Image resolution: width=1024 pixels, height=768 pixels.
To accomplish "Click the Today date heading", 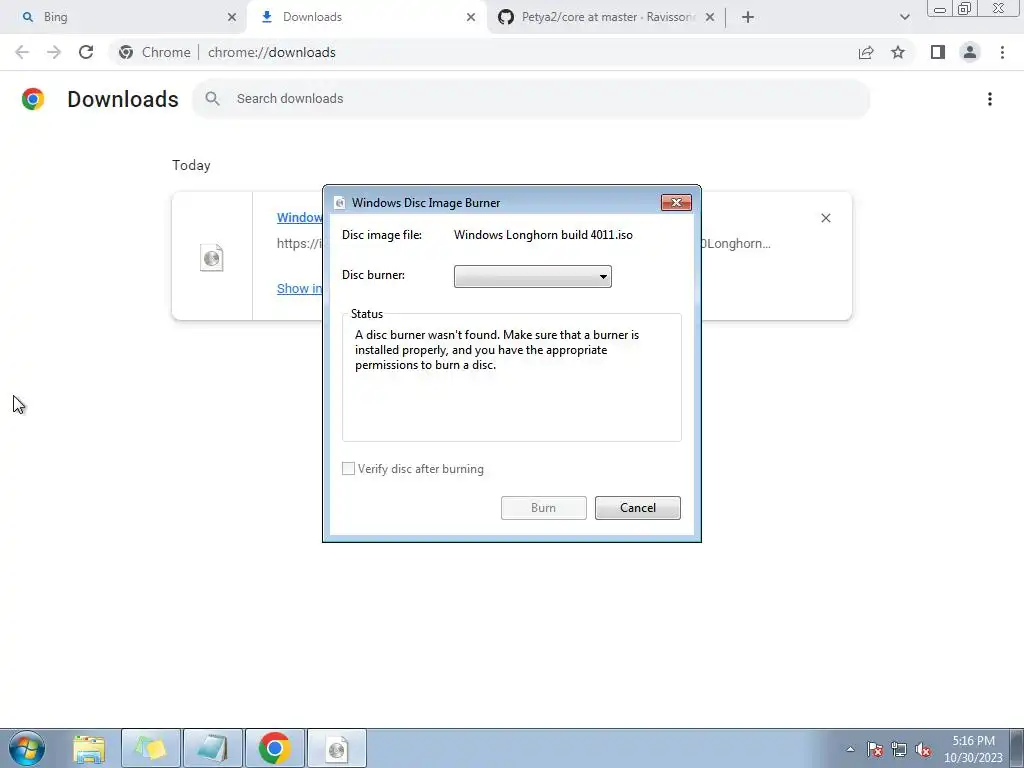I will point(191,165).
